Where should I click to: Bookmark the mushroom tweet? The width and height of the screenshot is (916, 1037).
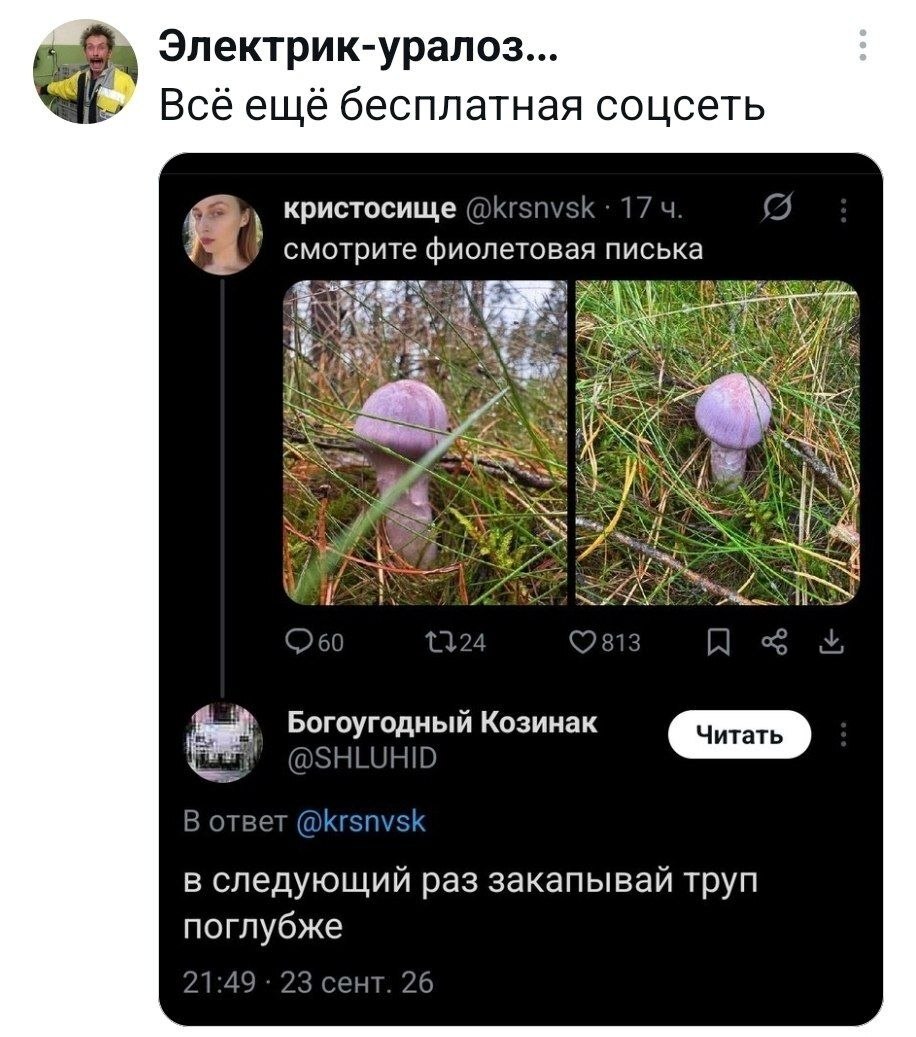(x=718, y=642)
